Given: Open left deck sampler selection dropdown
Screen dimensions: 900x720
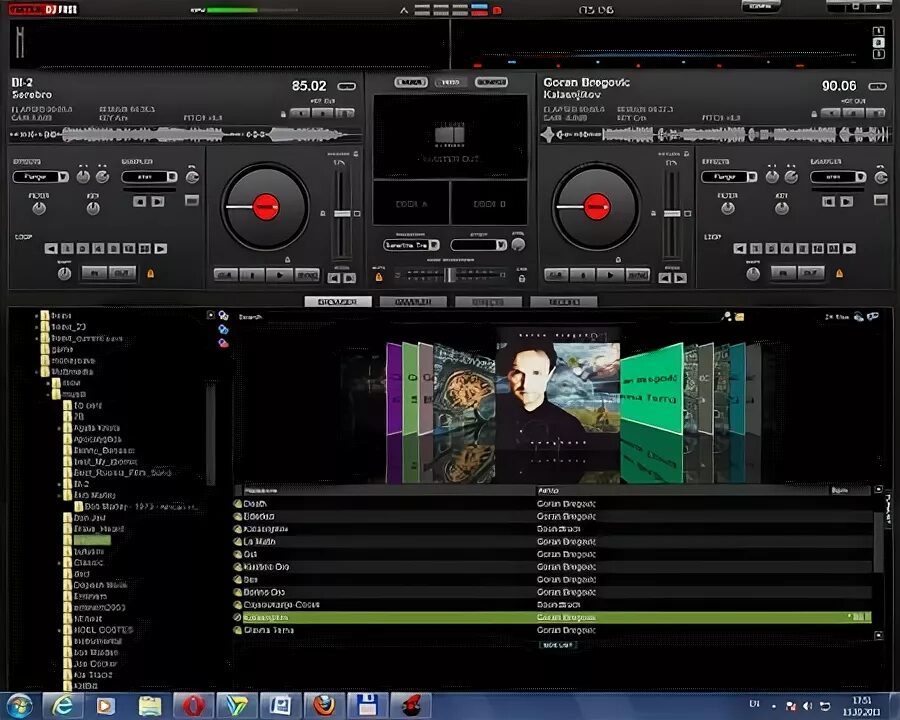Looking at the screenshot, I should 149,177.
